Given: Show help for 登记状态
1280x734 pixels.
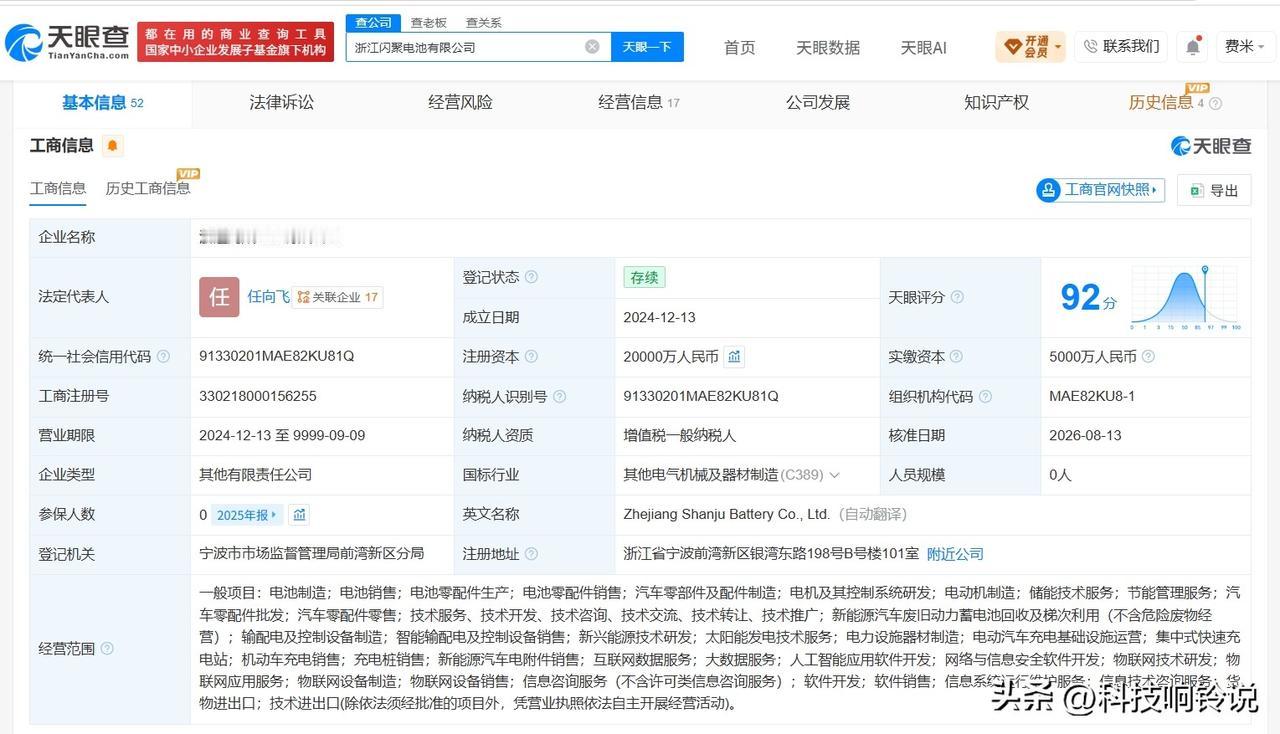Looking at the screenshot, I should click(531, 277).
